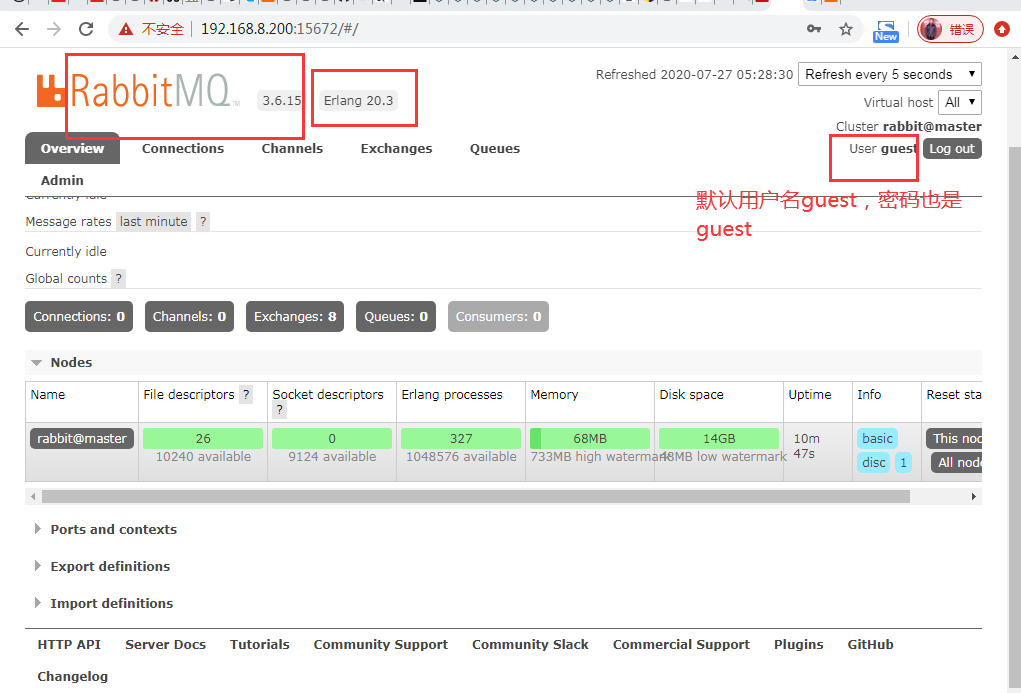Reload the page with the refresh icon
The image size is (1021, 693).
pos(86,29)
